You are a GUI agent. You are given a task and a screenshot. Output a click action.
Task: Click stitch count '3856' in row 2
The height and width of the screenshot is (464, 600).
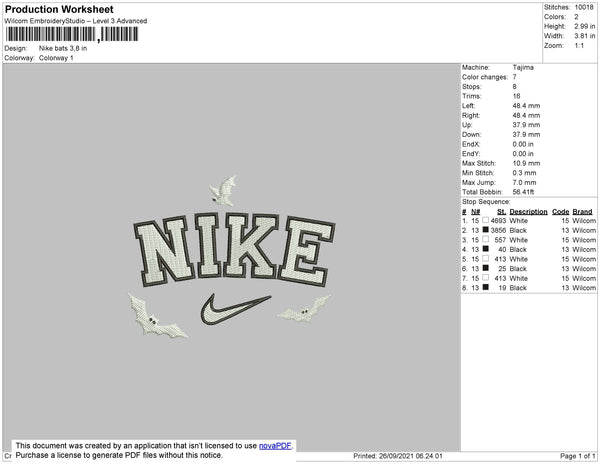tap(498, 230)
